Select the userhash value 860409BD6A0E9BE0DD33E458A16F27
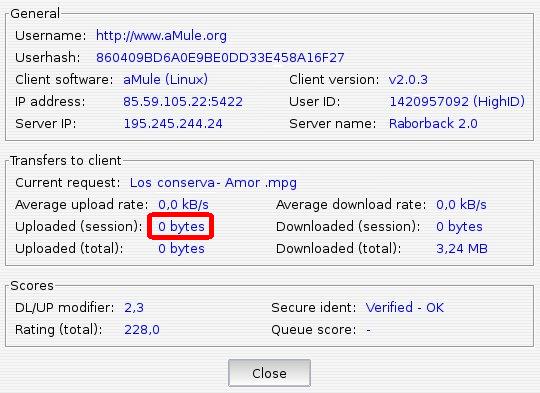The width and height of the screenshot is (540, 393). click(x=220, y=58)
